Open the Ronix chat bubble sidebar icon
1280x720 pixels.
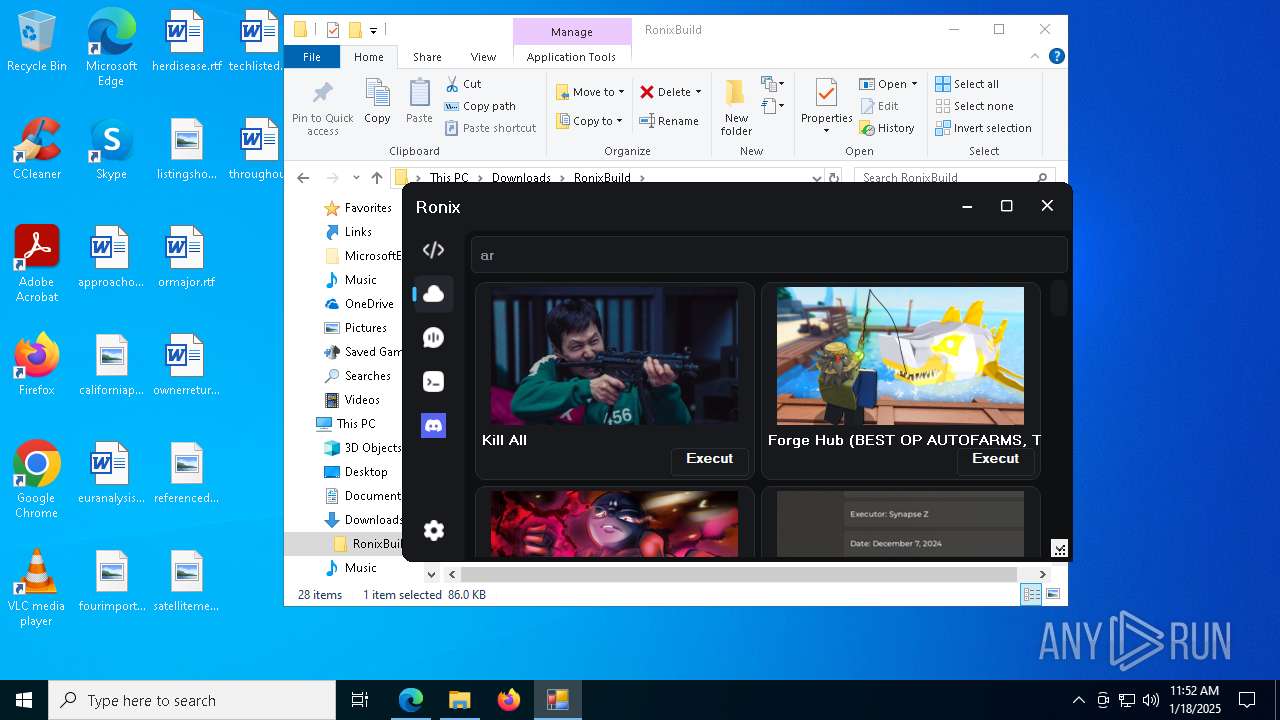pos(433,338)
